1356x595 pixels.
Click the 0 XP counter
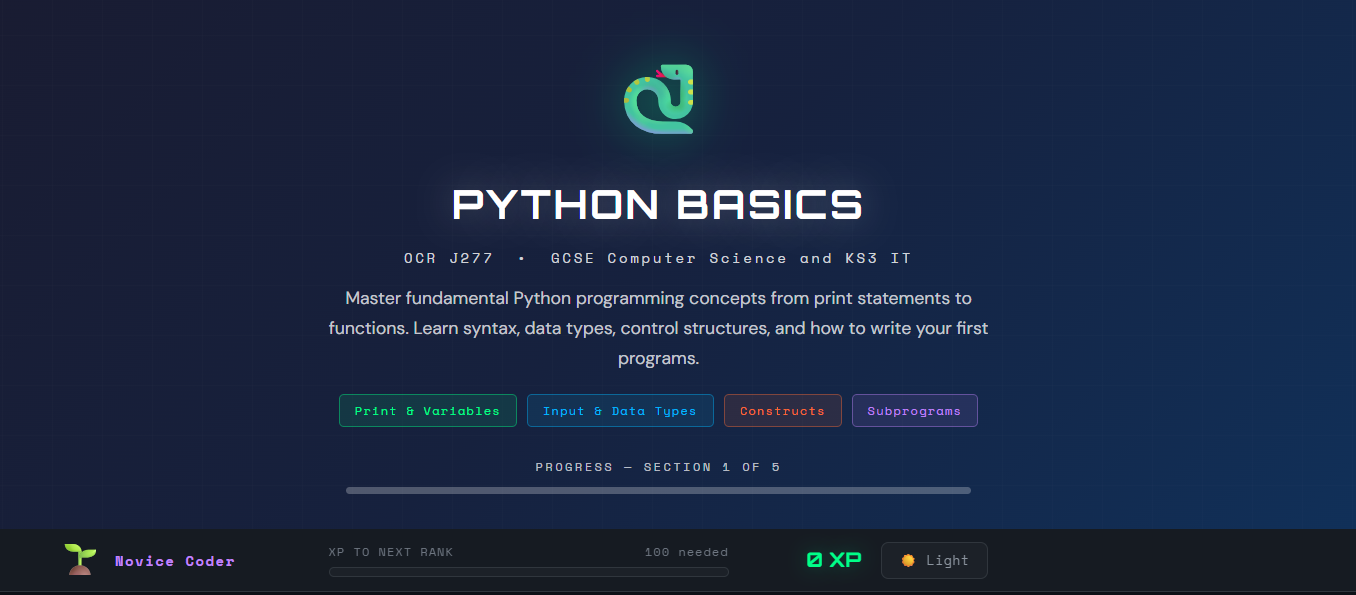point(834,560)
